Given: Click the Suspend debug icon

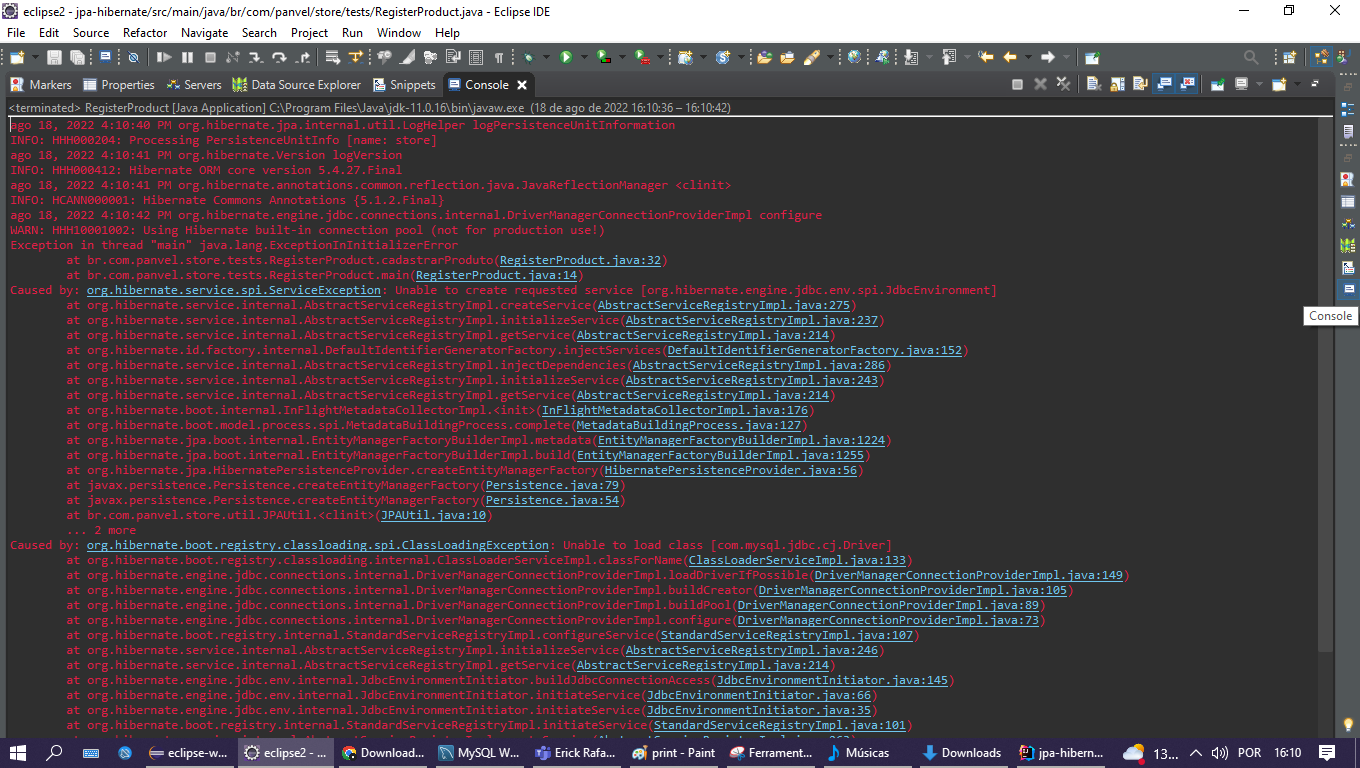Looking at the screenshot, I should 187,57.
